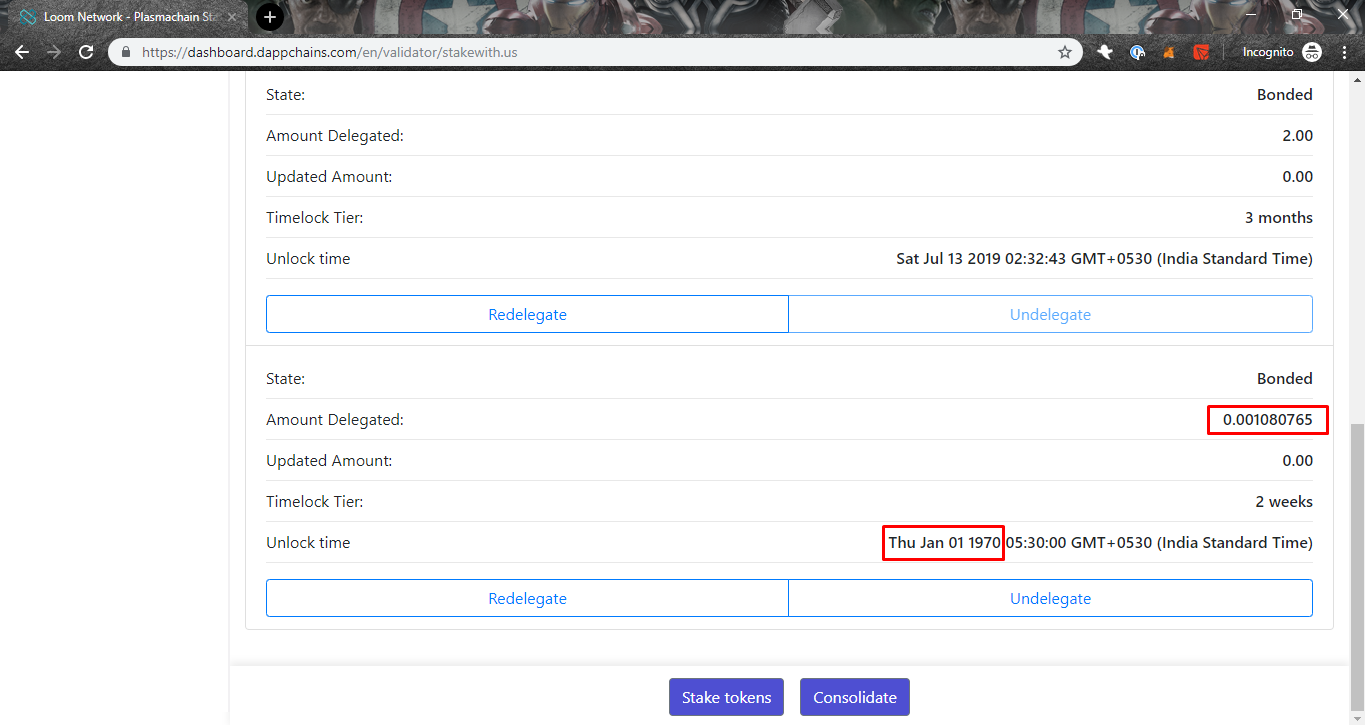1365x725 pixels.
Task: Click the Incognito profile avatar icon
Action: [1311, 51]
